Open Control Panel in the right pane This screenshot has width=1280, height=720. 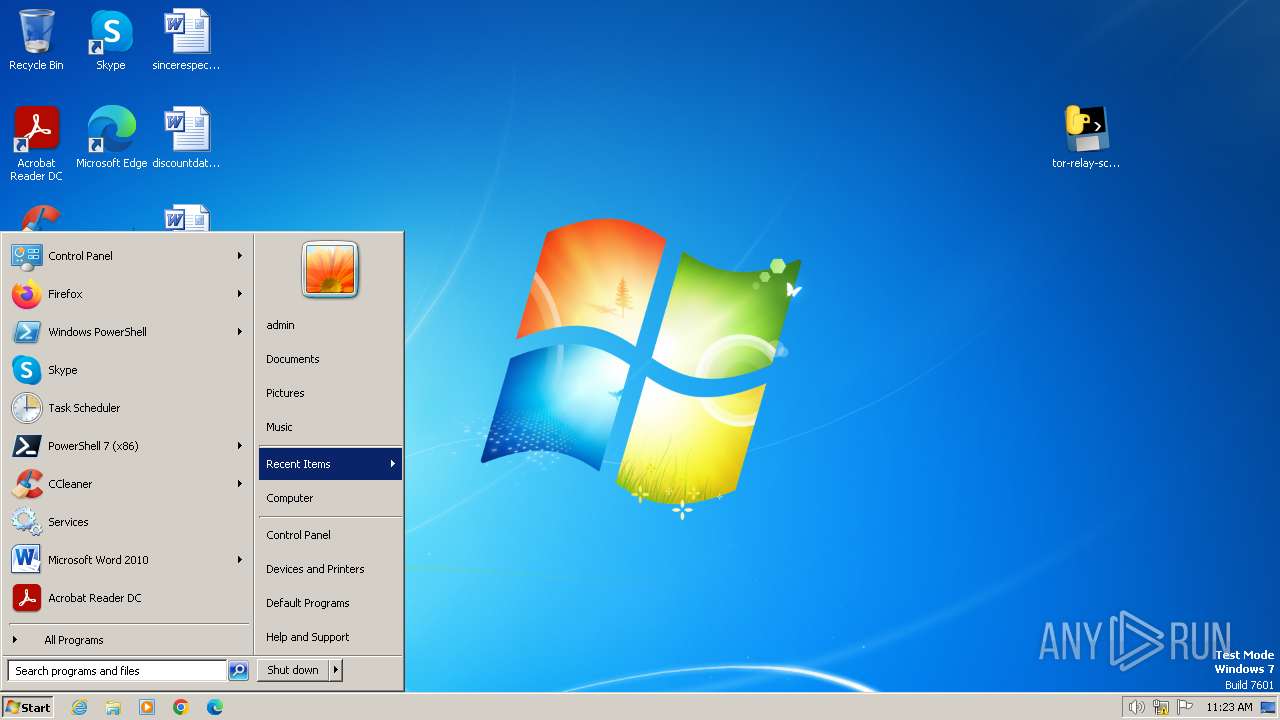pos(330,535)
